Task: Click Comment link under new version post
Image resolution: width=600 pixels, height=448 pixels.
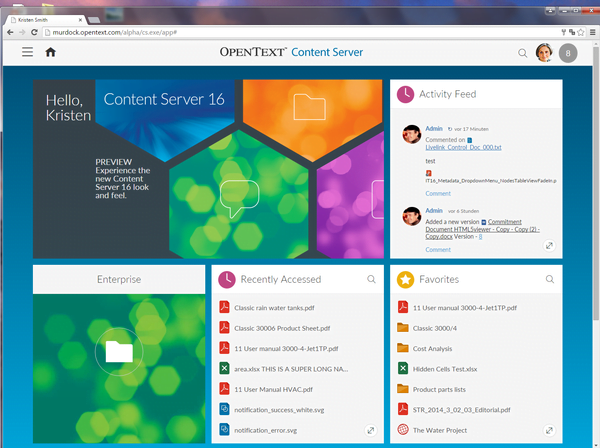Action: pos(438,250)
